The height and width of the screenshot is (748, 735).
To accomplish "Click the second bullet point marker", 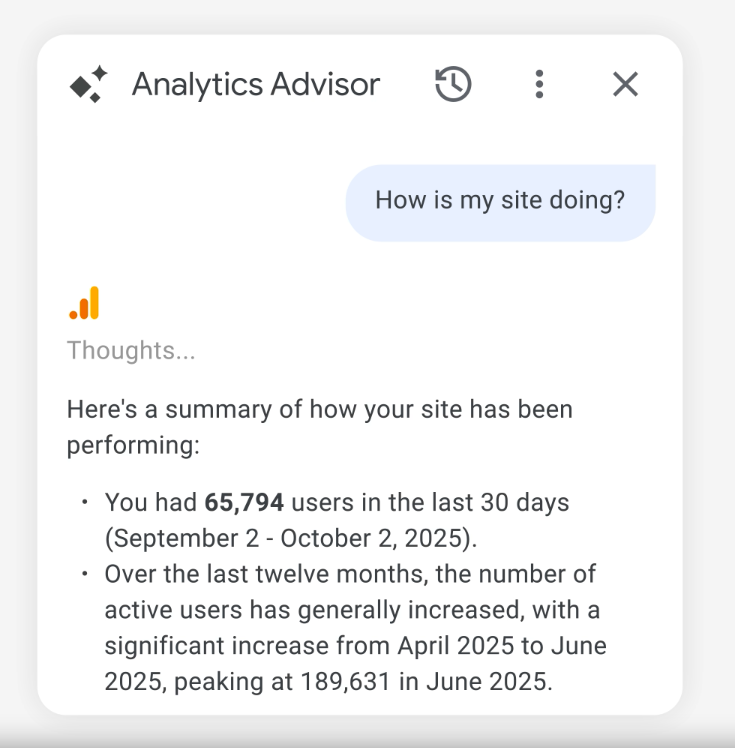I will tap(85, 574).
